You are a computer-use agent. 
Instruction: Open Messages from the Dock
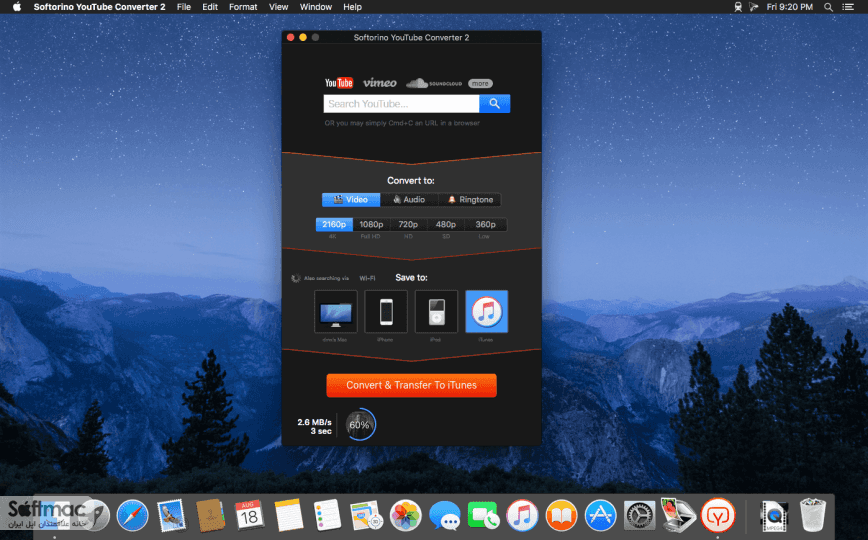click(x=445, y=516)
